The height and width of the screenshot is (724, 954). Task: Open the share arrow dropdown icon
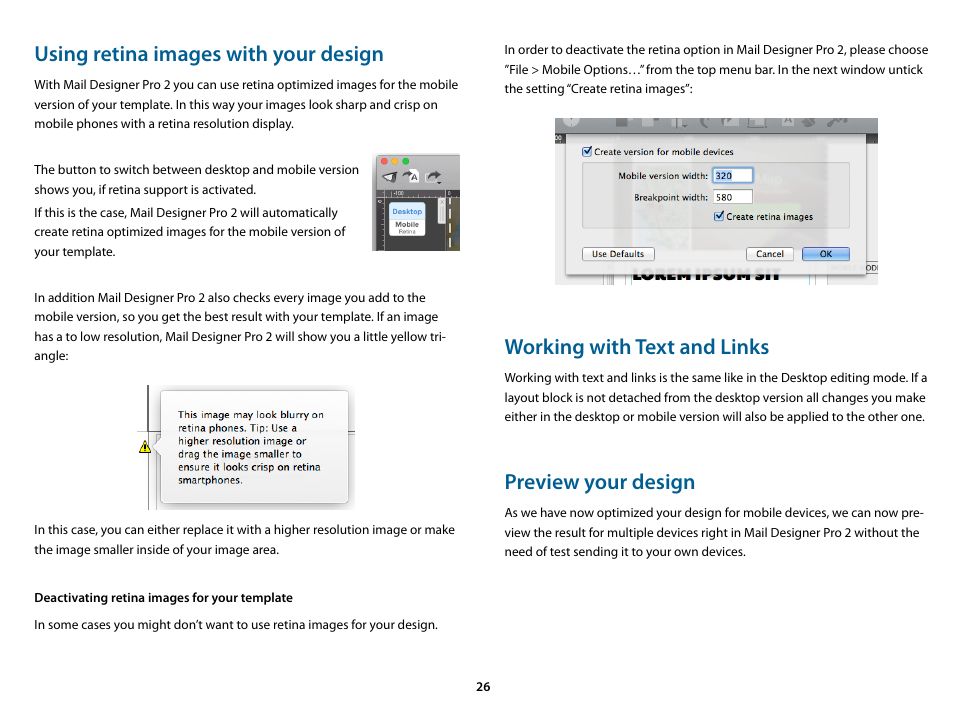point(433,178)
